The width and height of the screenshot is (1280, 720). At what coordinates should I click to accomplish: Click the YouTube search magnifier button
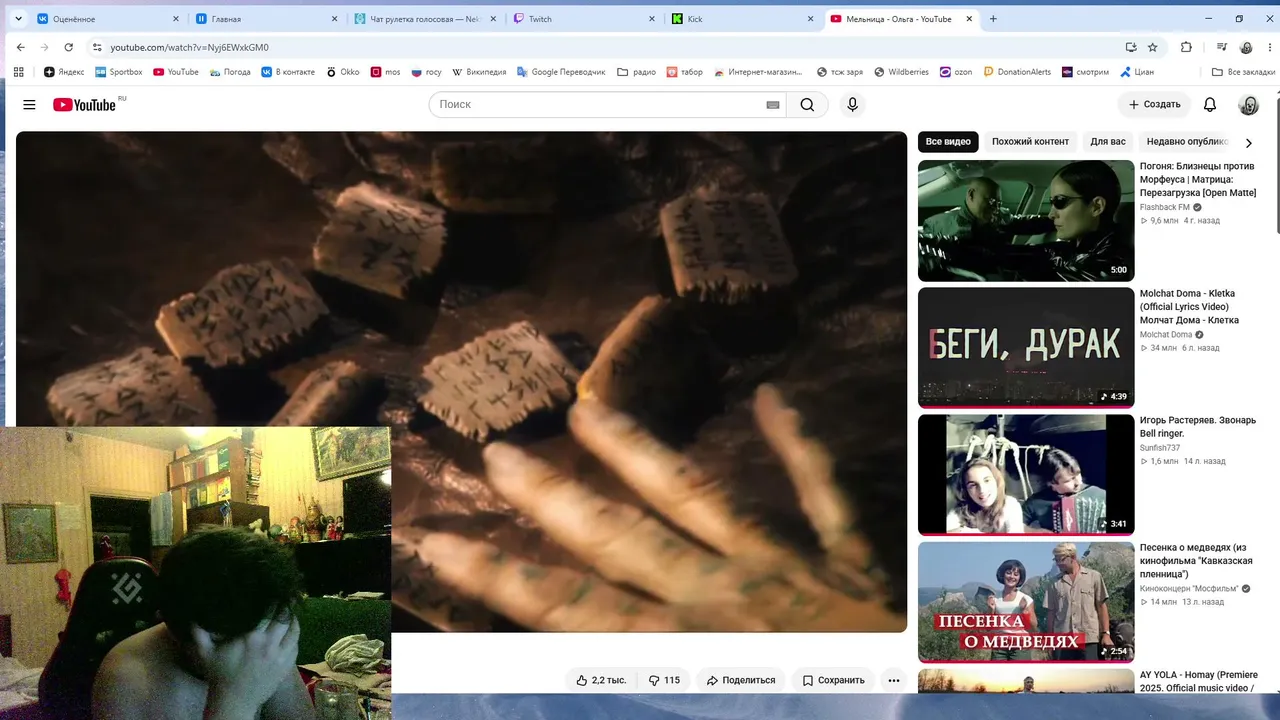click(x=807, y=105)
